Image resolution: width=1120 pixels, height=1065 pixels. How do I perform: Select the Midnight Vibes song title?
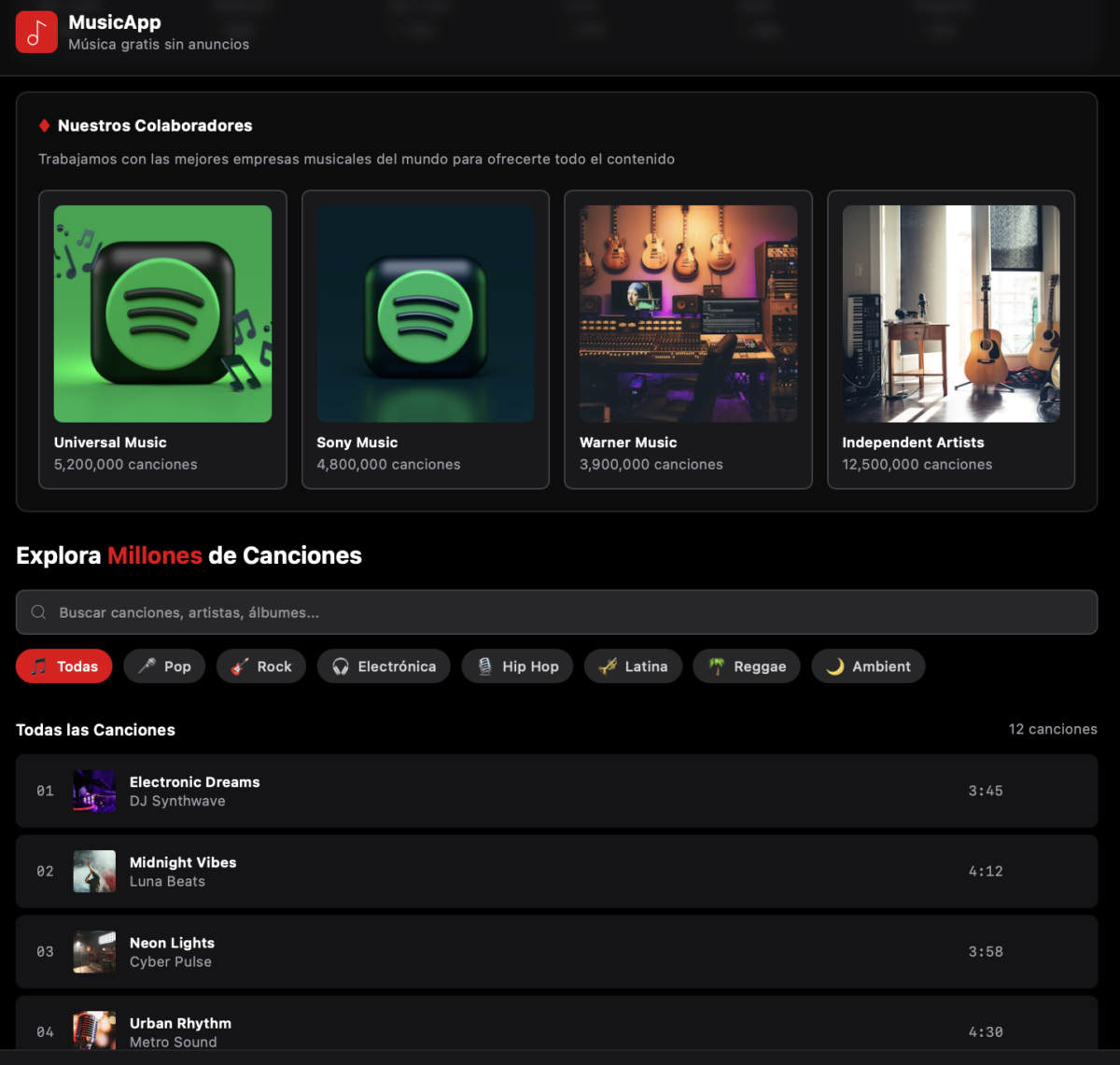point(183,862)
